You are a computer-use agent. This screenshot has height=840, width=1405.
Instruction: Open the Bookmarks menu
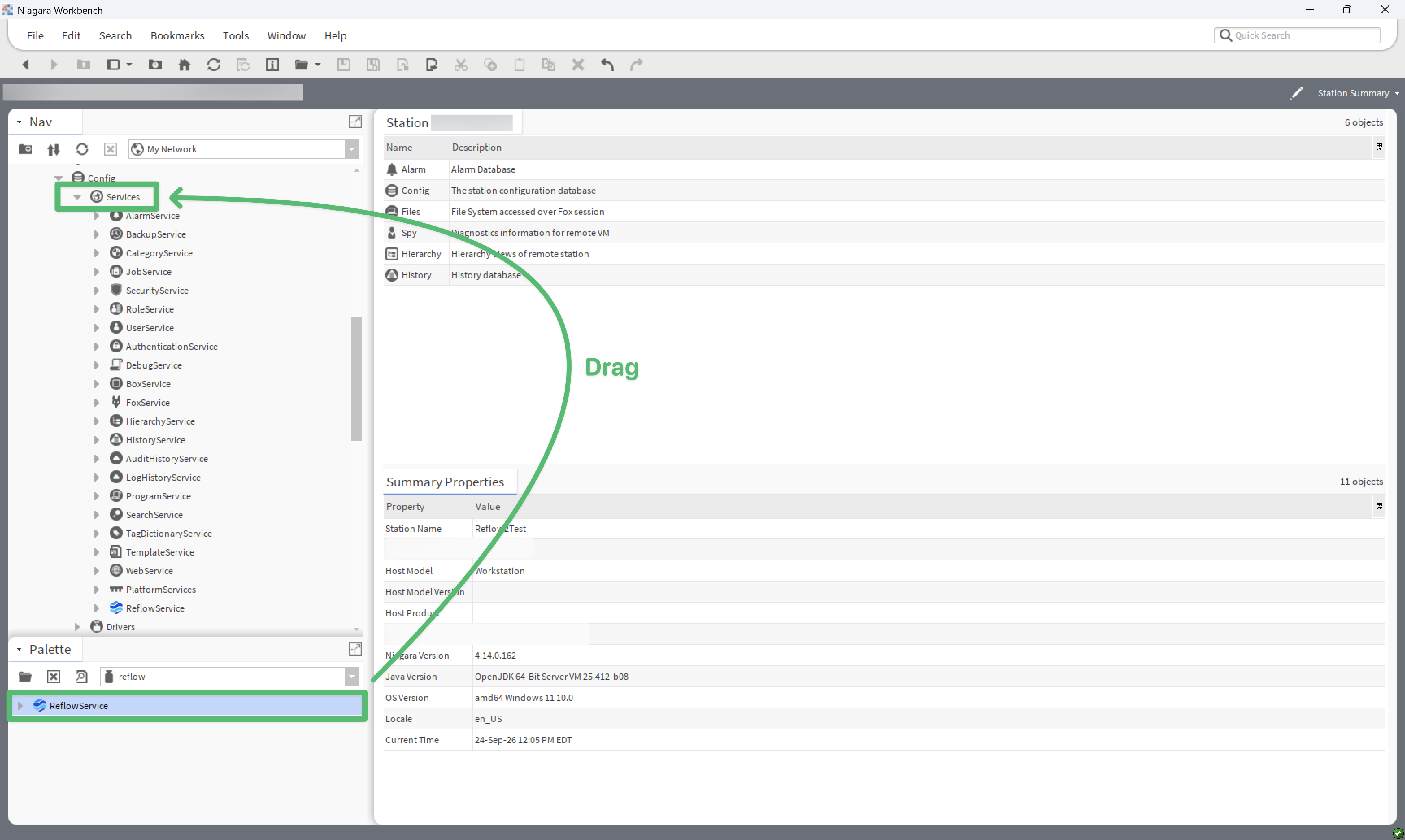click(x=177, y=36)
